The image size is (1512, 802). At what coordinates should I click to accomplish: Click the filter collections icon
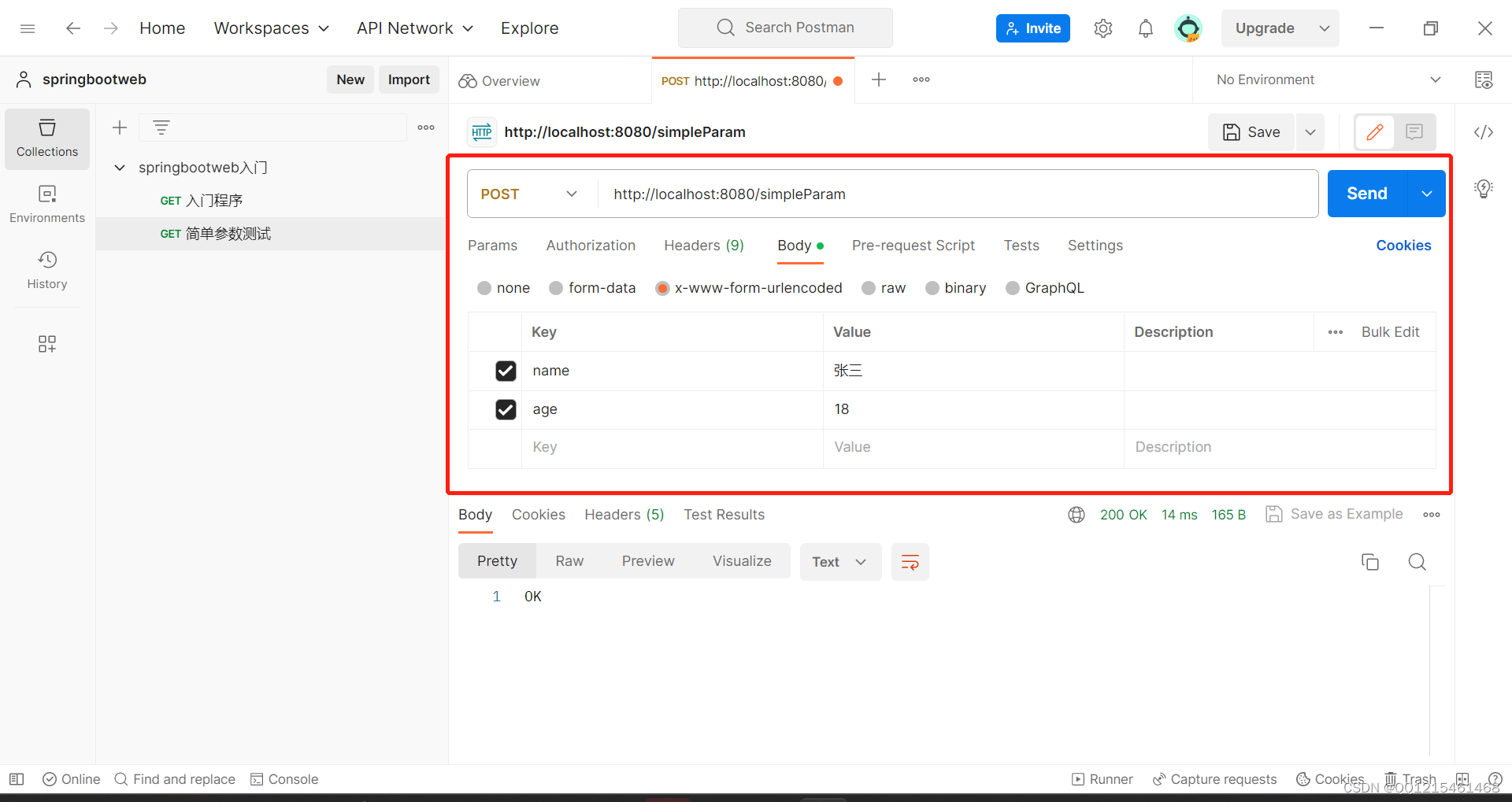[161, 128]
